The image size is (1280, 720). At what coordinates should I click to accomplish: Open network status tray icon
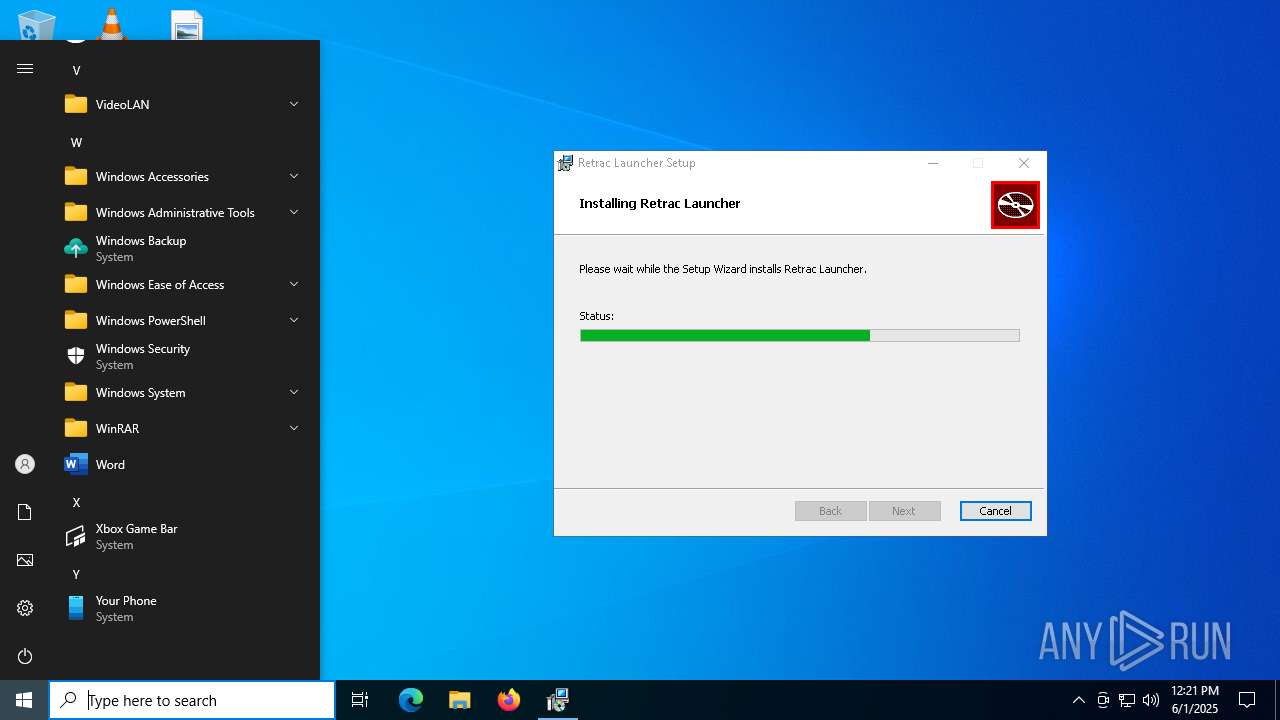(x=1127, y=700)
